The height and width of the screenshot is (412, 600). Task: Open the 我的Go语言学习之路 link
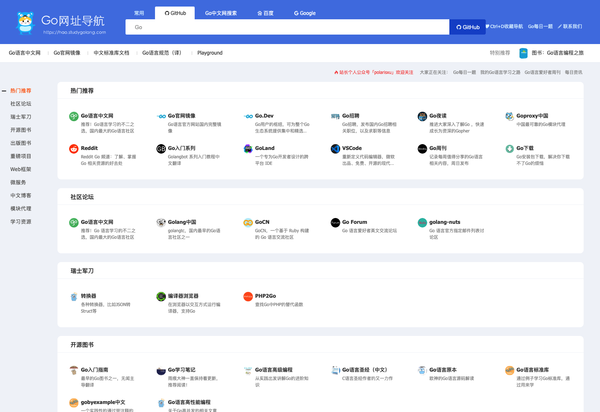point(500,72)
